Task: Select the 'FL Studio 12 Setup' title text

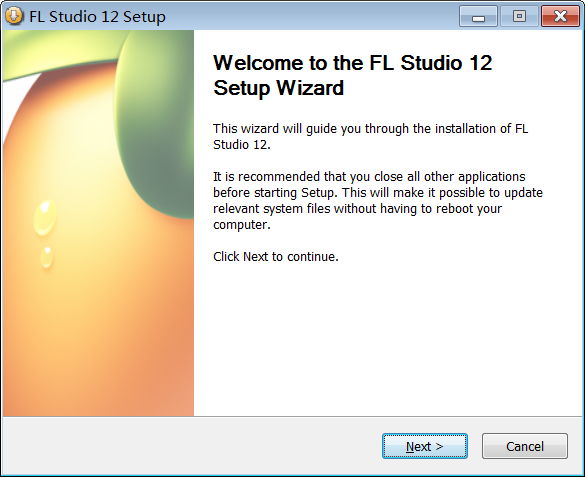Action: pos(97,16)
